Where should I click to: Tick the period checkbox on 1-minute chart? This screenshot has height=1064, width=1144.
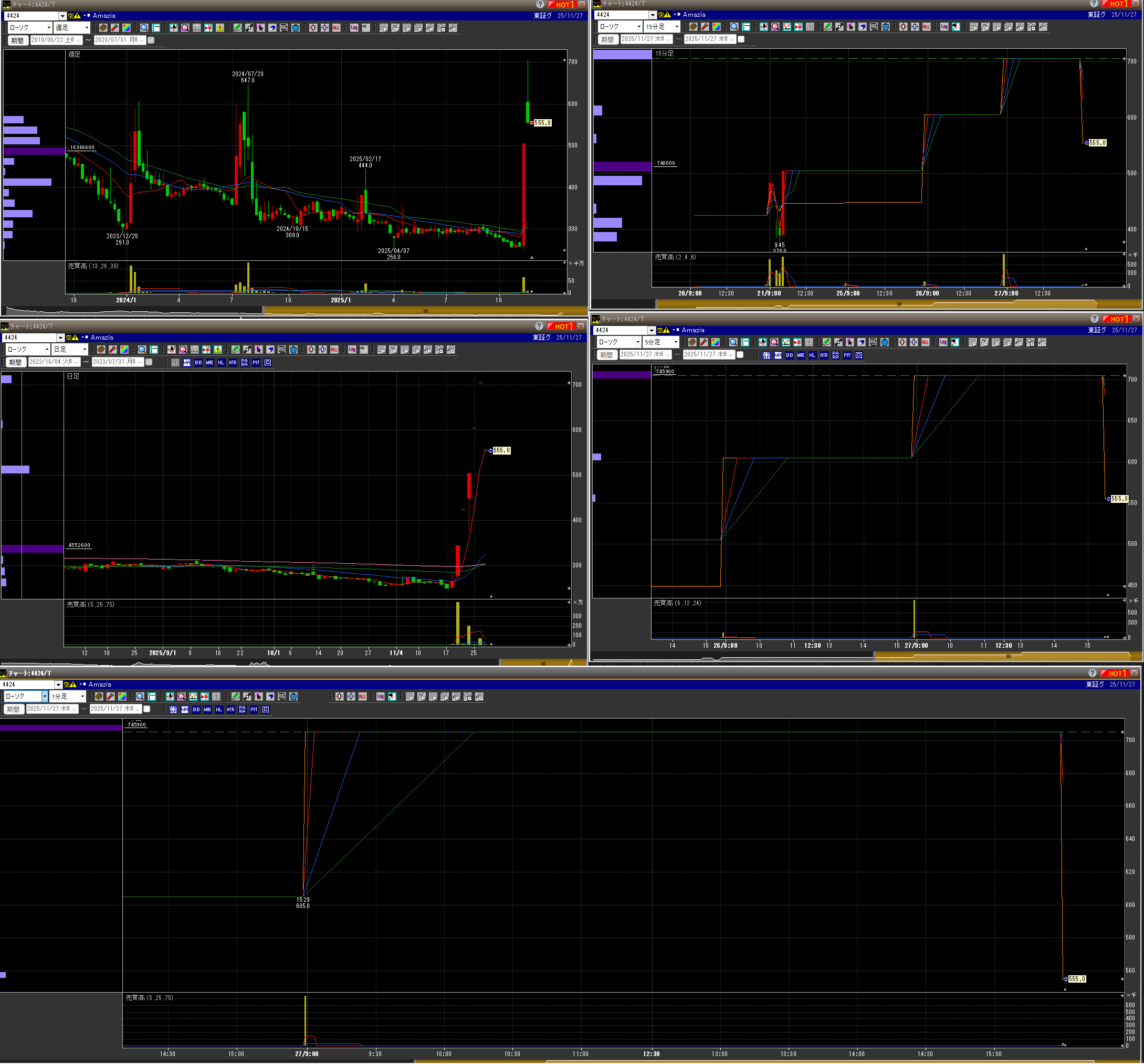pyautogui.click(x=146, y=709)
